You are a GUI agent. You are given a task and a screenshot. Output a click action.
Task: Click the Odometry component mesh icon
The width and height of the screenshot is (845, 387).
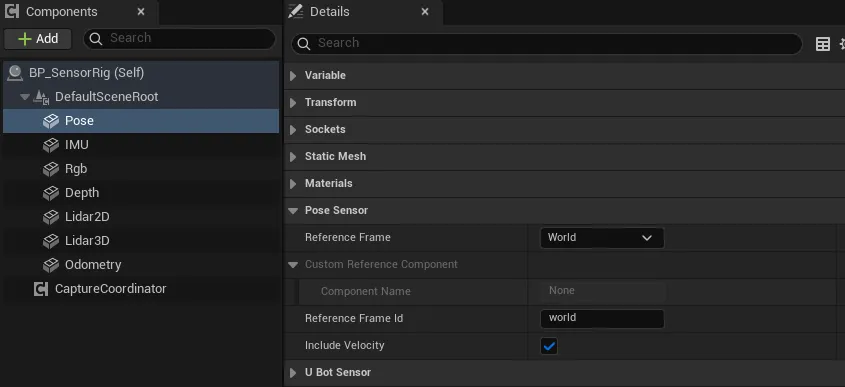[51, 265]
